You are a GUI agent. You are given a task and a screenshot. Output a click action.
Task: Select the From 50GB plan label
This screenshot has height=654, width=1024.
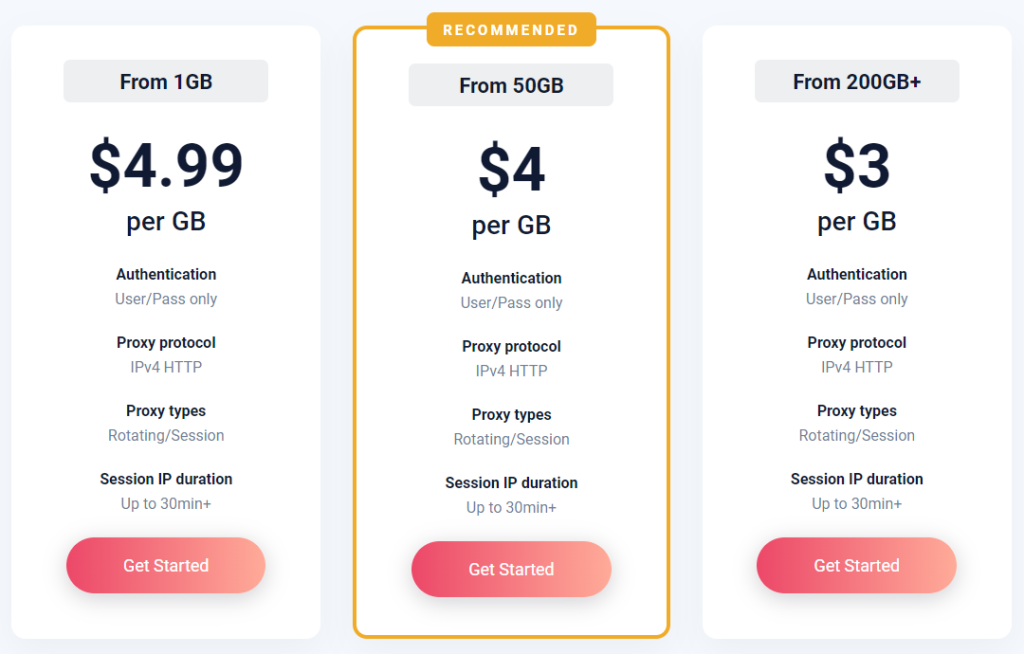(x=511, y=86)
